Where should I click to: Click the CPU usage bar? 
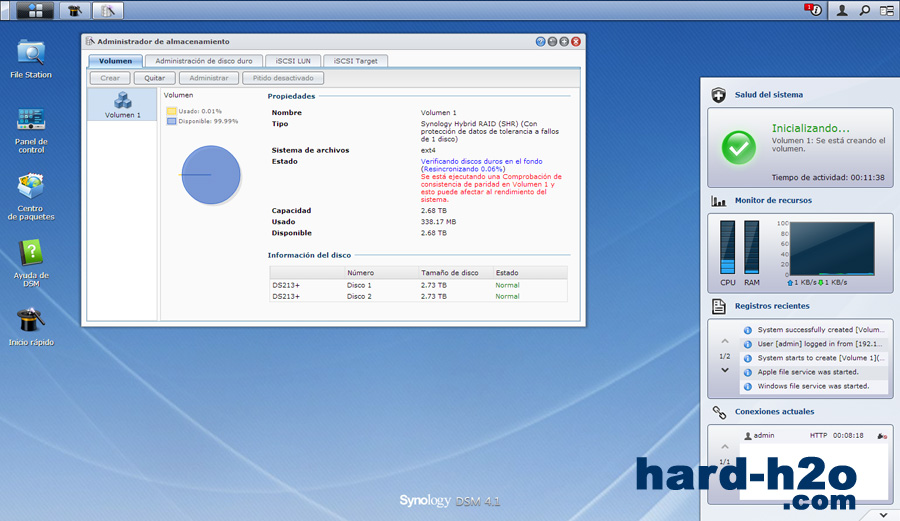pyautogui.click(x=727, y=247)
